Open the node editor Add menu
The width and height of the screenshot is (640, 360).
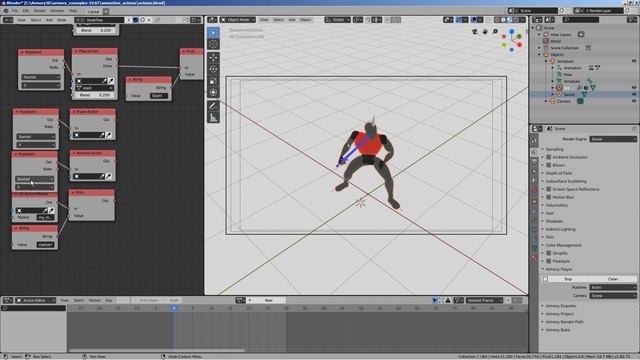(x=49, y=20)
